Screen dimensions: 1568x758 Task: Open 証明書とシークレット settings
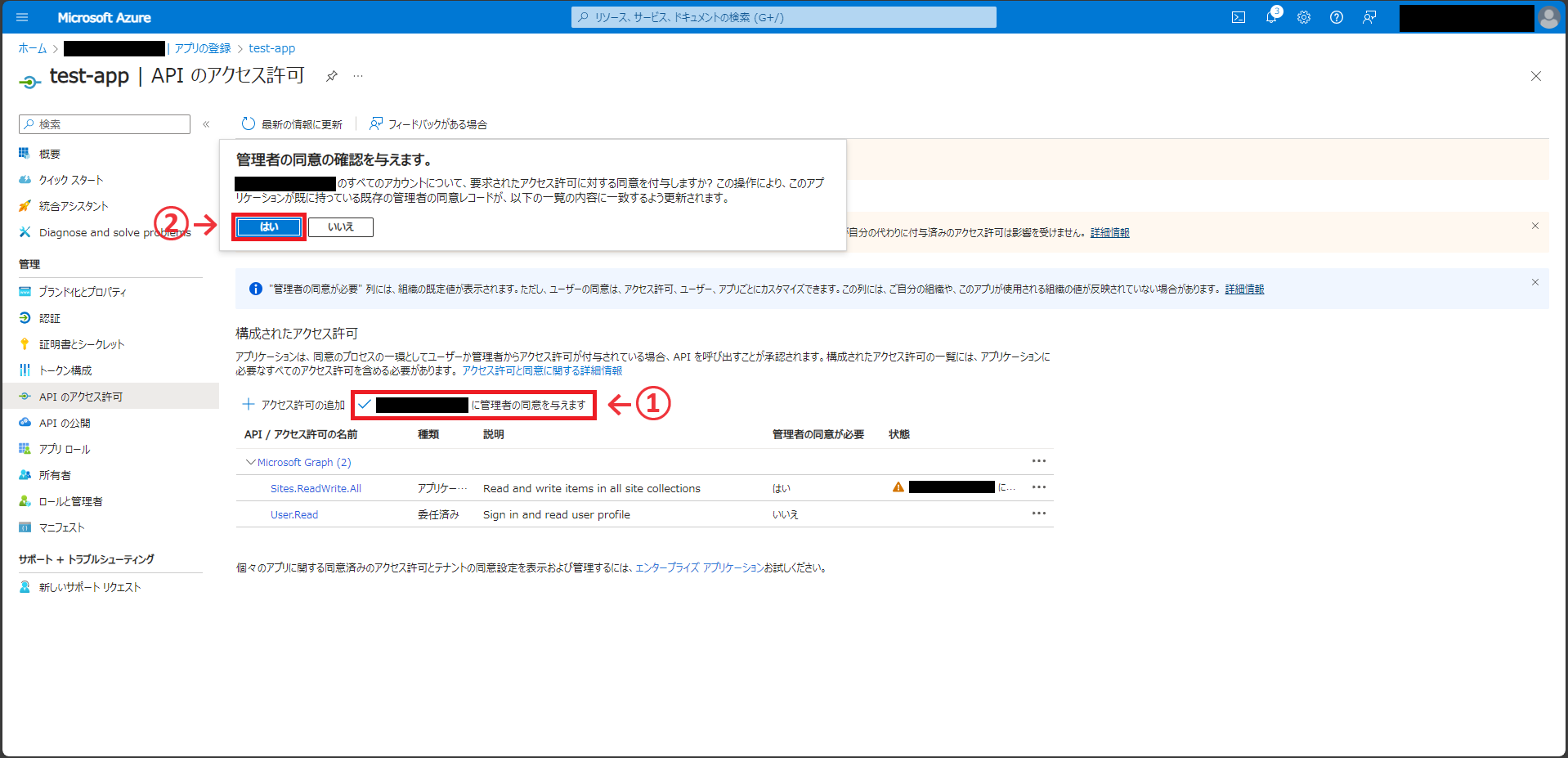tap(79, 343)
